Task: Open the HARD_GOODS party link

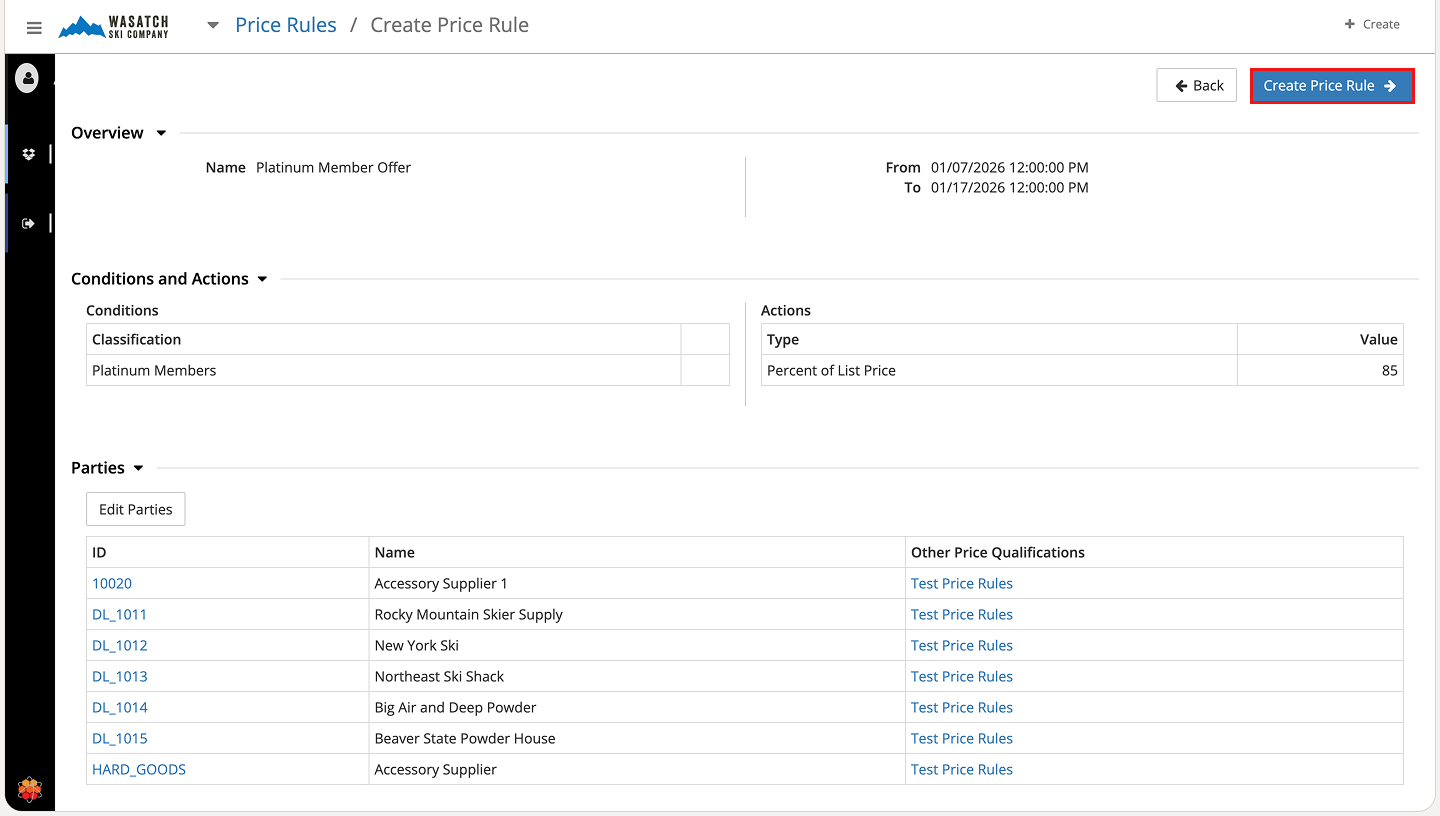Action: point(139,769)
